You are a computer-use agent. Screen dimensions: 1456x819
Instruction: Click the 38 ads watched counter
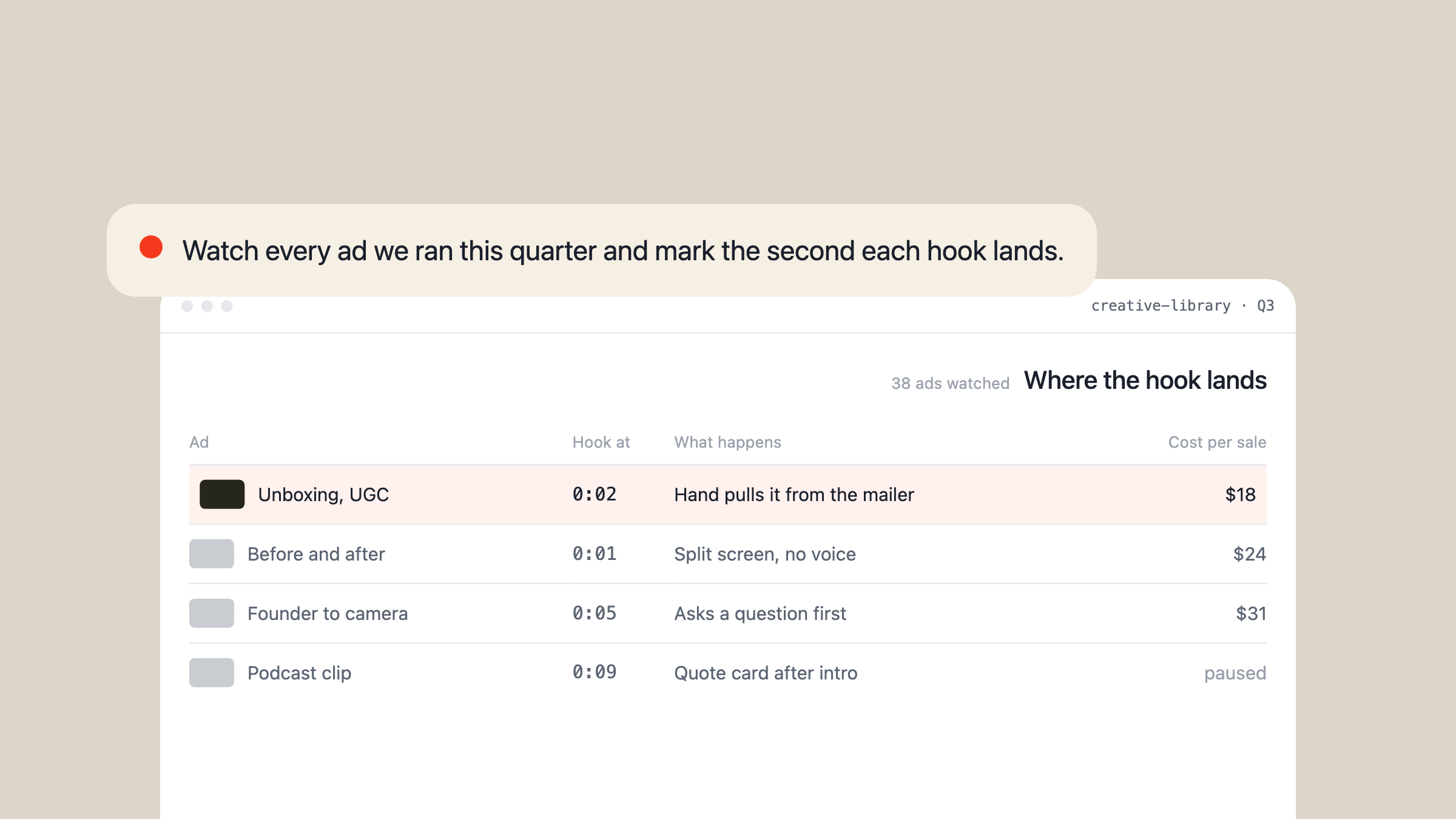click(950, 383)
